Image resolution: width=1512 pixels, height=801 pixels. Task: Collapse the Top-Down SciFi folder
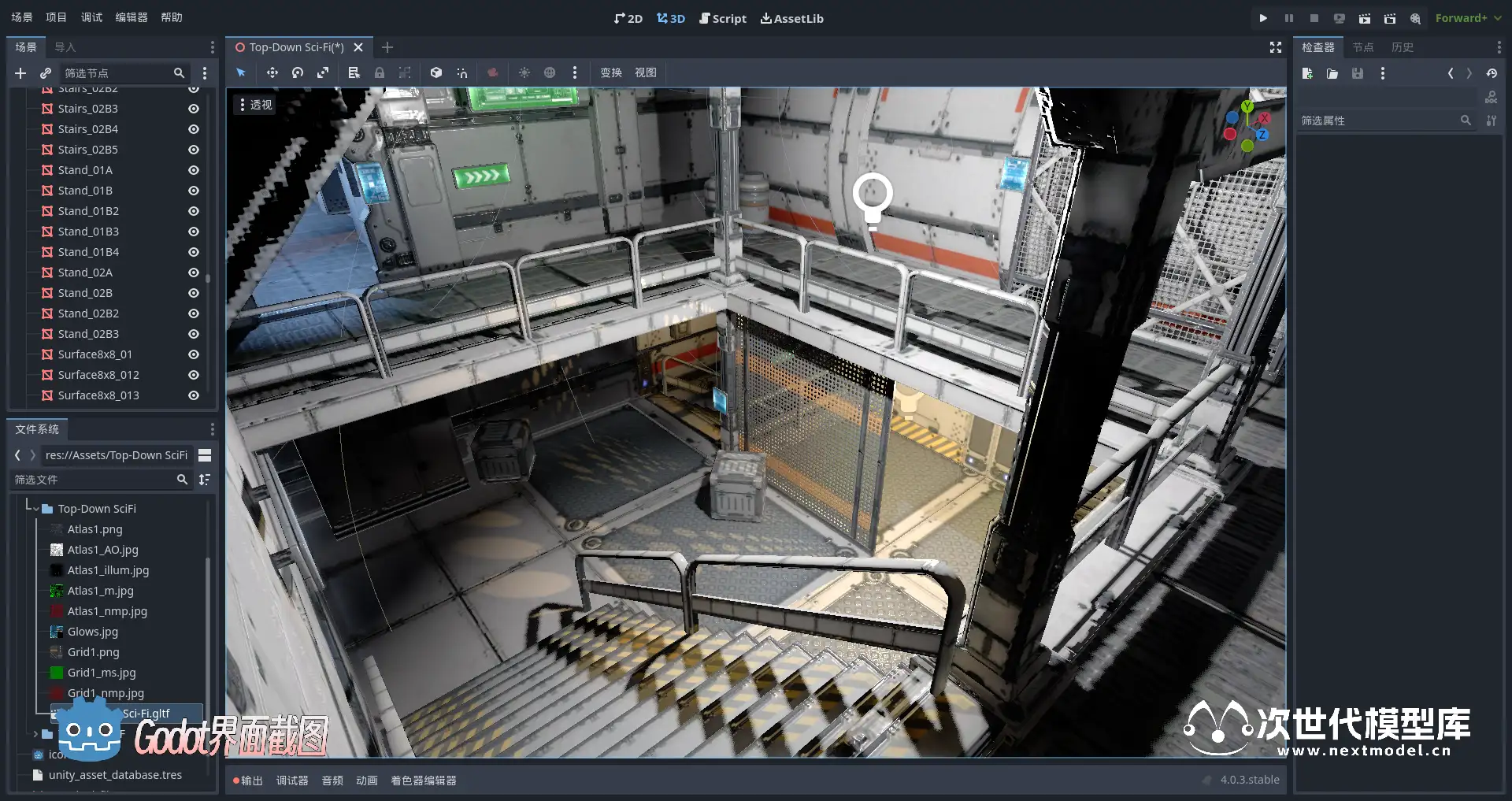click(36, 509)
